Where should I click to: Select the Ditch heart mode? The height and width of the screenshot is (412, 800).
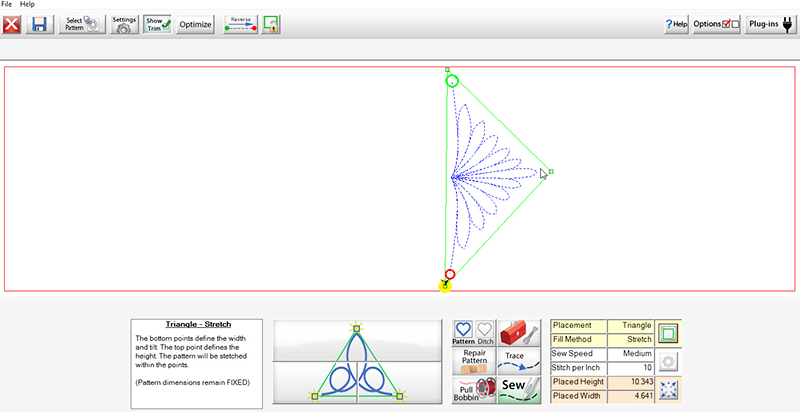(484, 333)
